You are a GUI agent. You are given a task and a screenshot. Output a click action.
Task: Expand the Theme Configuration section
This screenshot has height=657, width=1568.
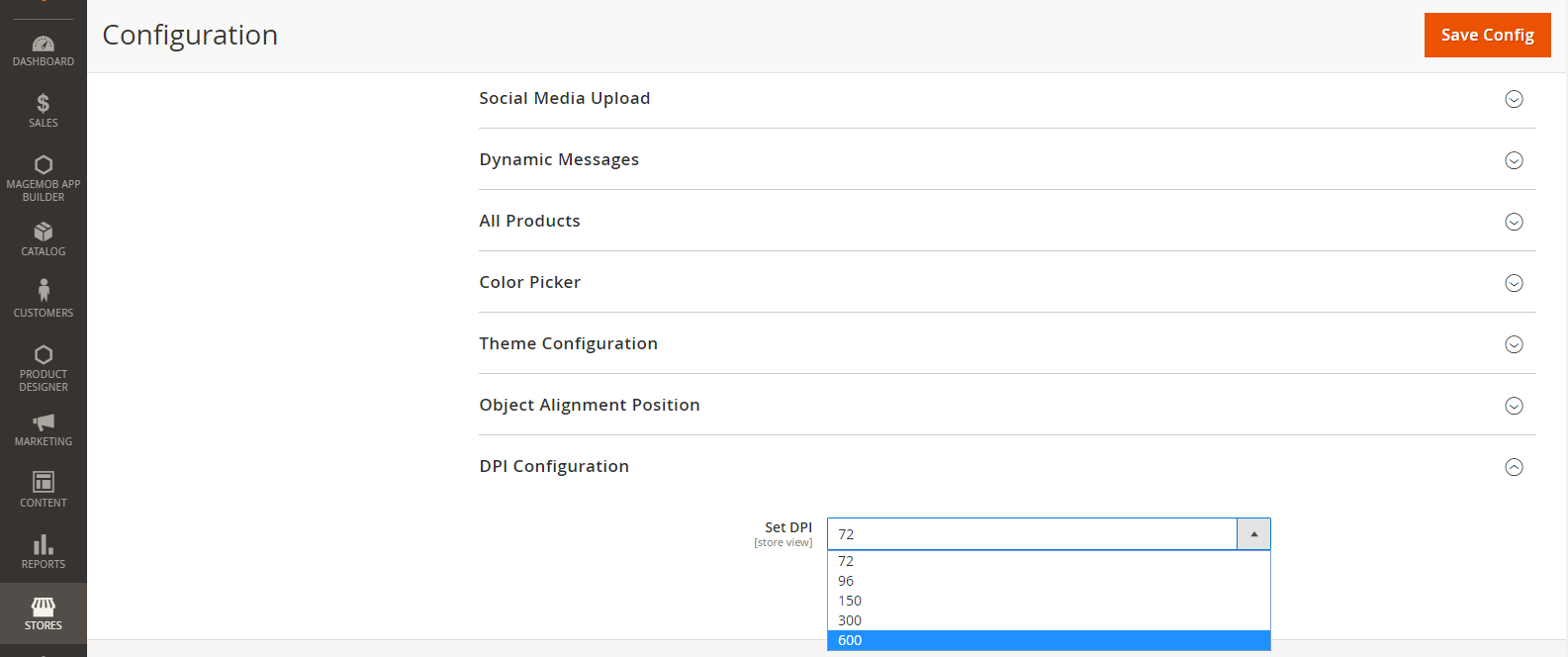pos(1513,344)
